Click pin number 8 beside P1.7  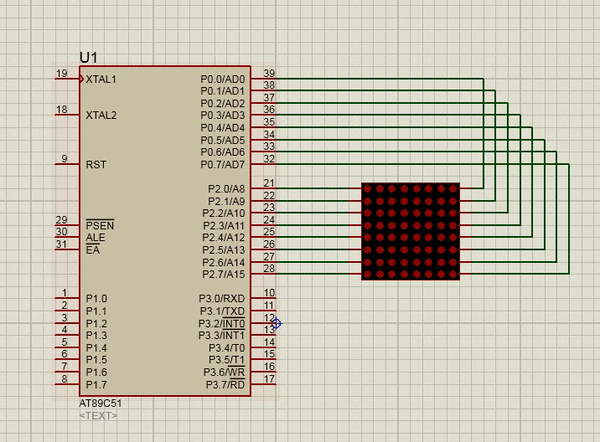coord(64,378)
